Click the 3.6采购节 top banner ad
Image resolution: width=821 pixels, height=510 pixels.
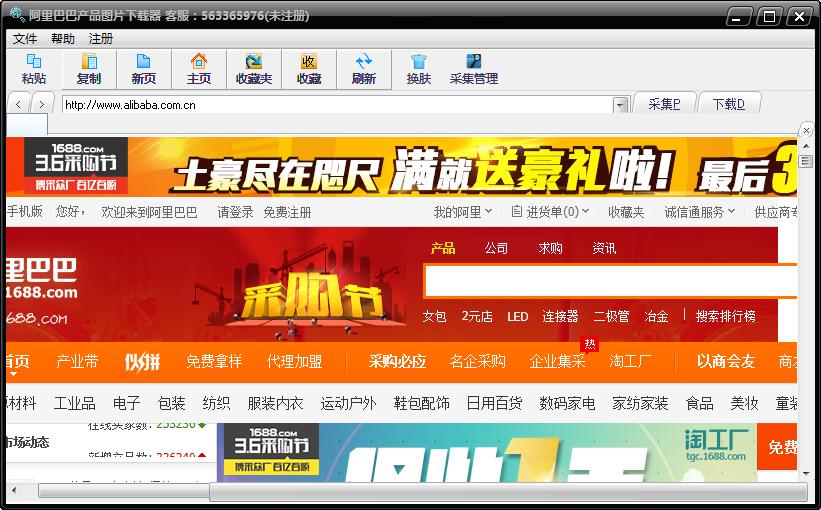click(x=402, y=167)
